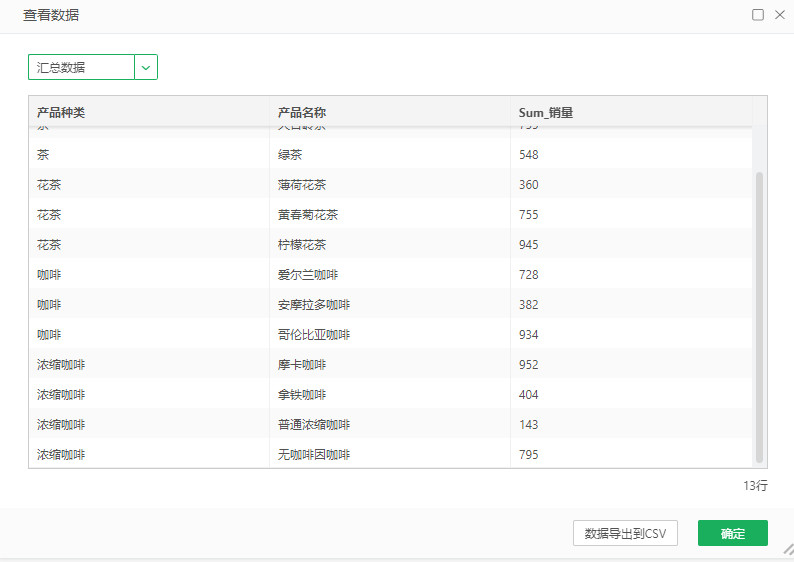Screen dimensions: 794x562
Task: Maximize the 查看数据 dialog window
Action: [x=758, y=15]
